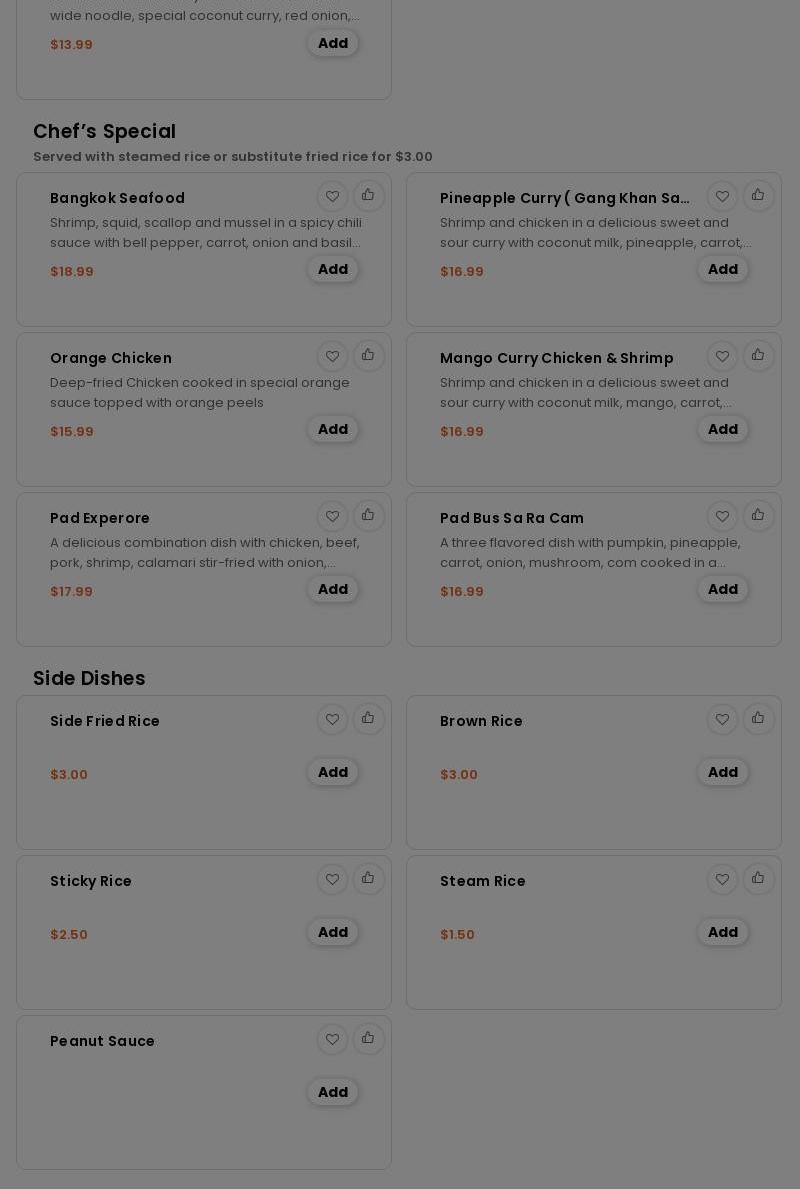Screen dimensions: 800x1189
Task: Like Sticky Rice with thumbs-up icon
Action: tap(368, 879)
